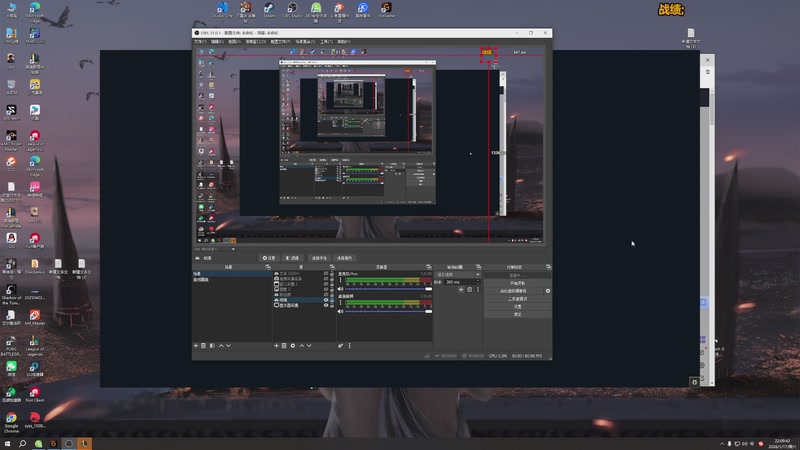
Task: Open audio mixer advanced properties icon
Action: click(341, 345)
